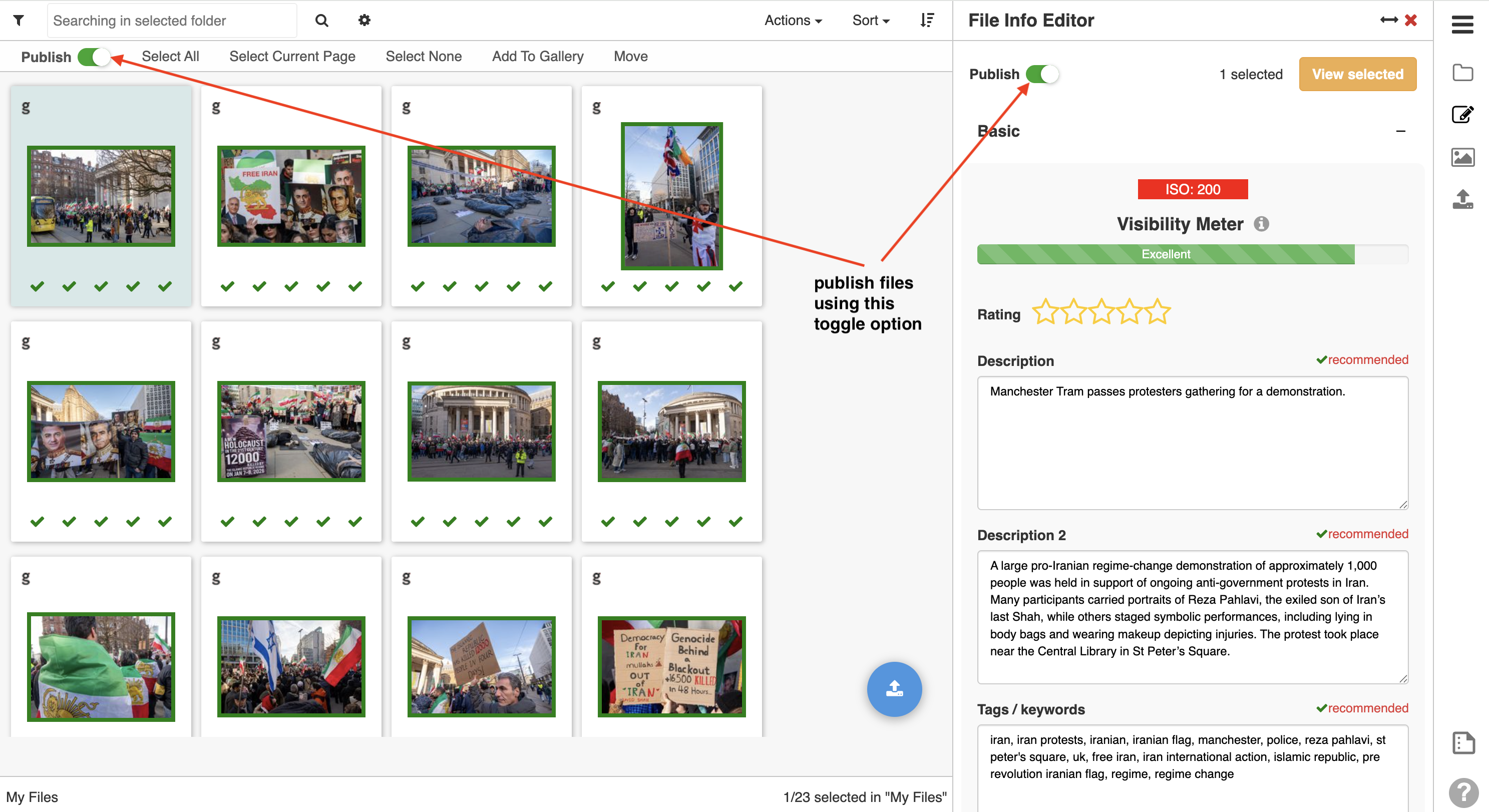Viewport: 1489px width, 812px height.
Task: Set rating to four stars
Action: 1130,311
